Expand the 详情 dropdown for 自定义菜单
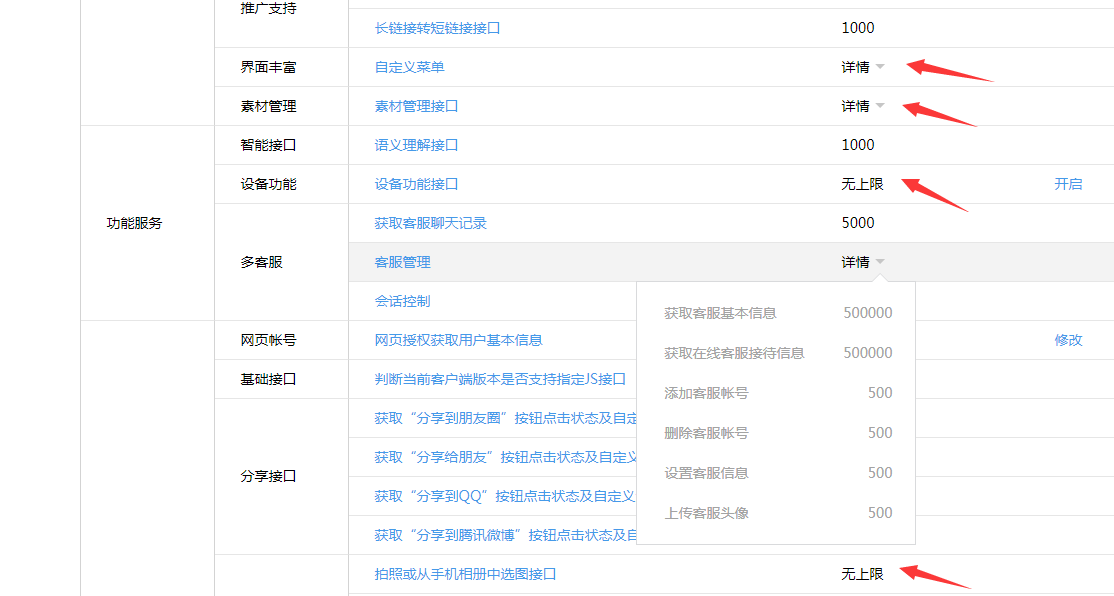The image size is (1114, 596). click(863, 67)
